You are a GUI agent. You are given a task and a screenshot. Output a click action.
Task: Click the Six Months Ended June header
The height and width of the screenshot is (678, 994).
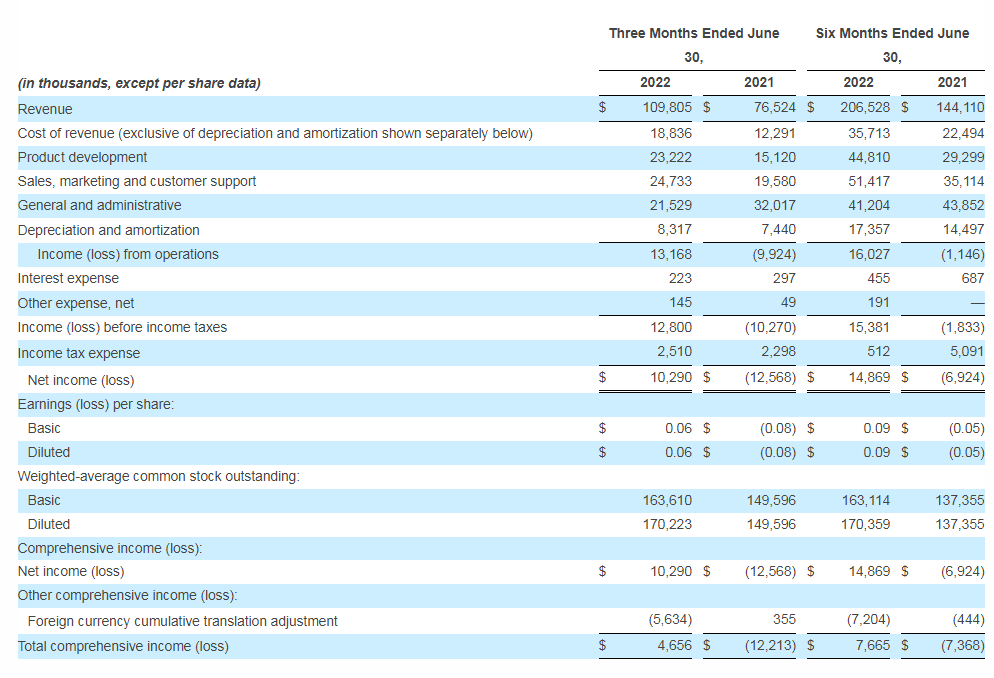[x=892, y=33]
